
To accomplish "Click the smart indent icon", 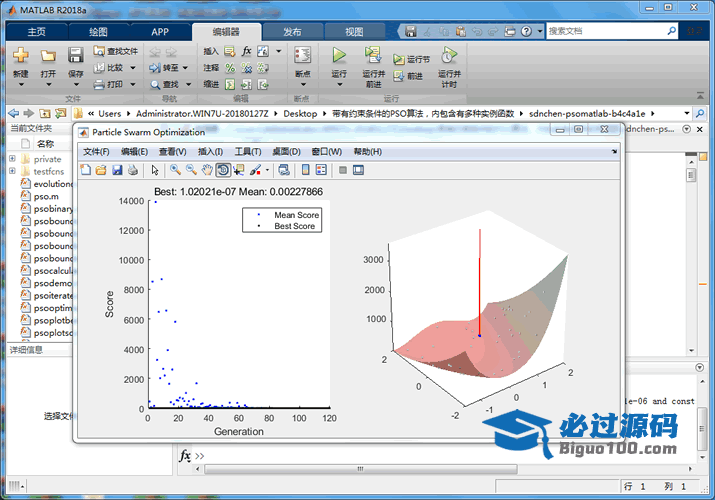I will click(x=230, y=84).
